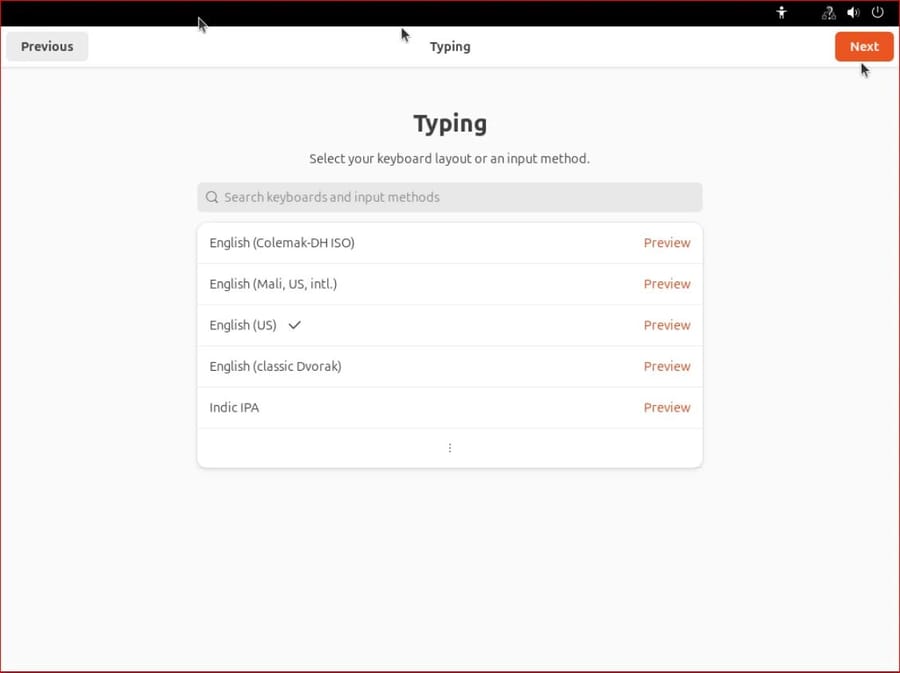
Task: Click the volume speaker icon
Action: pos(853,12)
